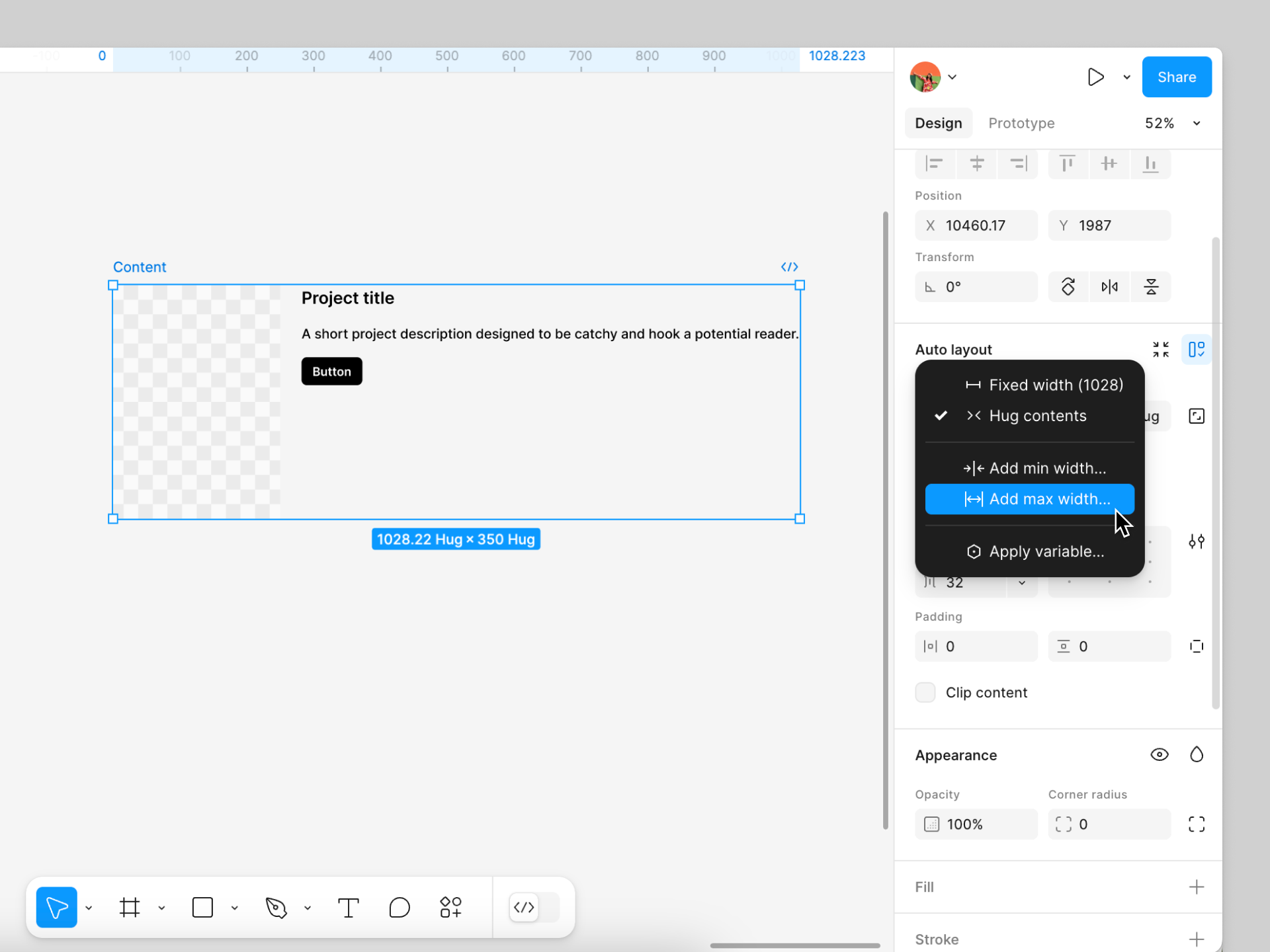
Task: Select the Pen tool
Action: tap(276, 908)
